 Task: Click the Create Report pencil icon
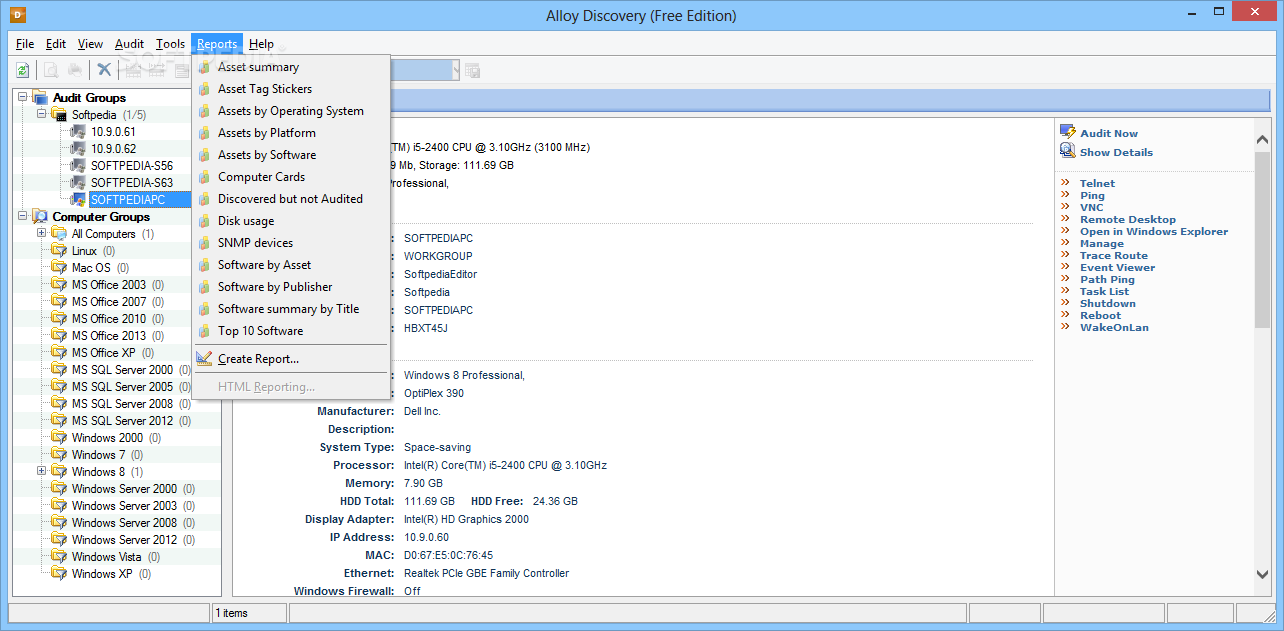point(205,359)
